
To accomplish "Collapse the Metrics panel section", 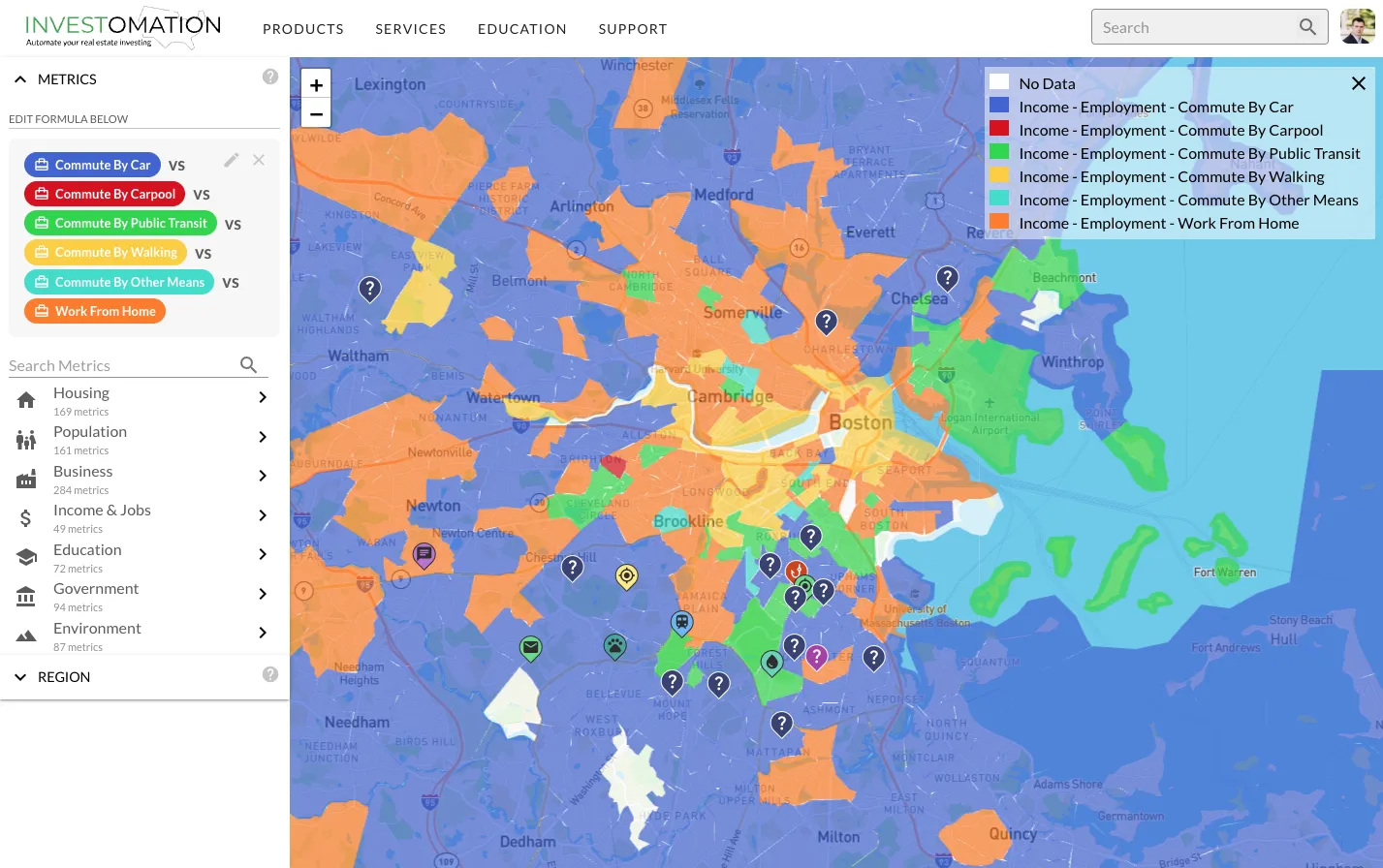I will coord(20,79).
